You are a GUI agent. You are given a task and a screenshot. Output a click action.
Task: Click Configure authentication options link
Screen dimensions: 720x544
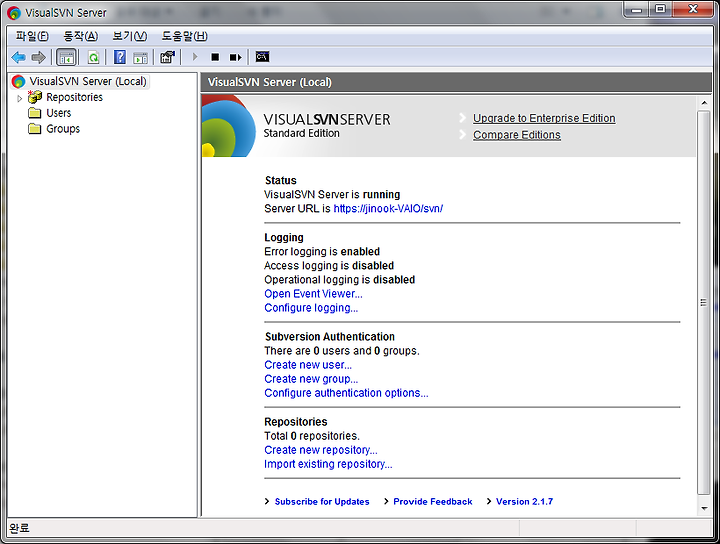[x=346, y=393]
